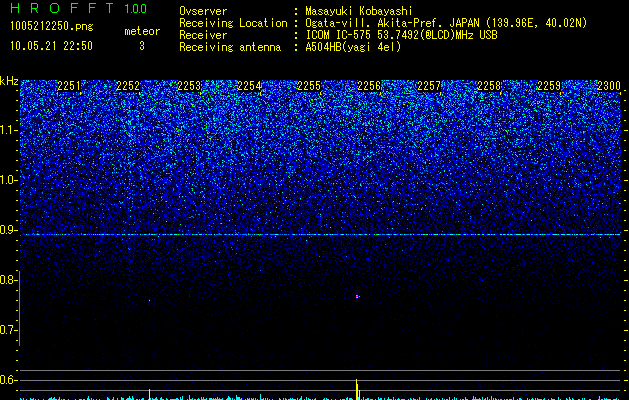Click time marker 2258
629x400 pixels.
(489, 86)
